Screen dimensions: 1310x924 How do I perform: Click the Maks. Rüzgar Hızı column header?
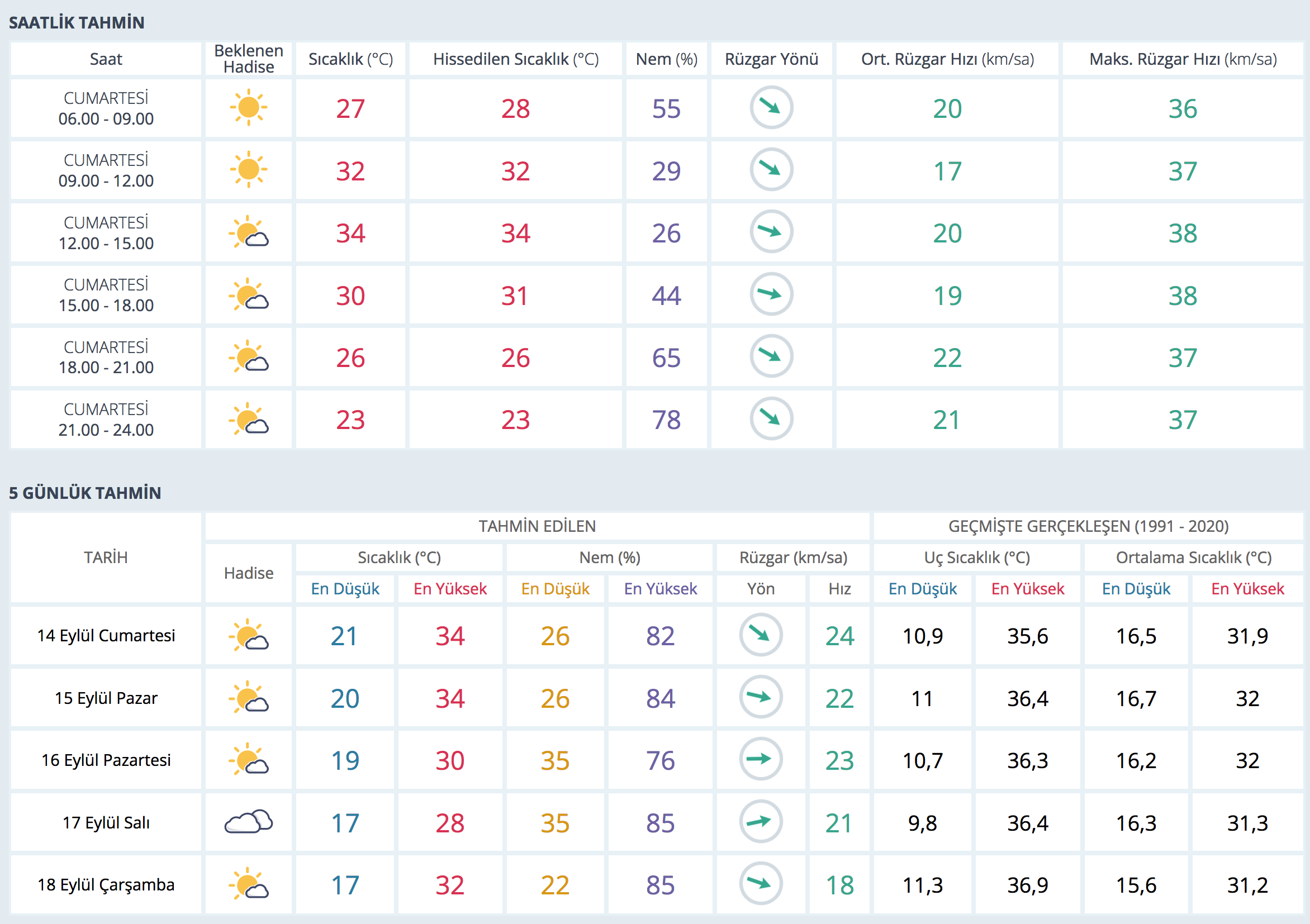point(1182,59)
